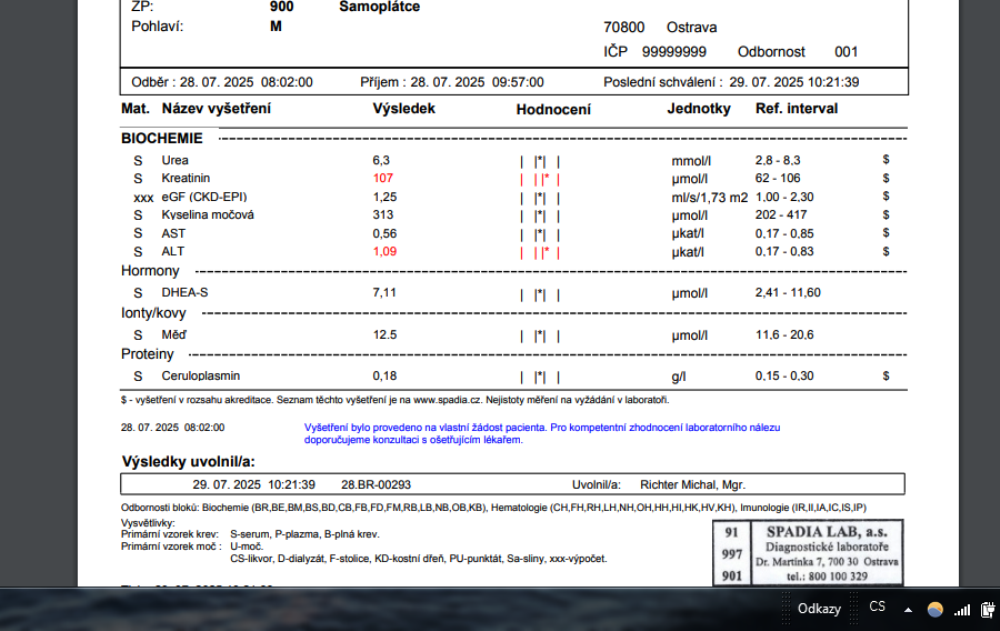Show hidden system tray icons arrow
The image size is (1000, 631).
(x=908, y=609)
